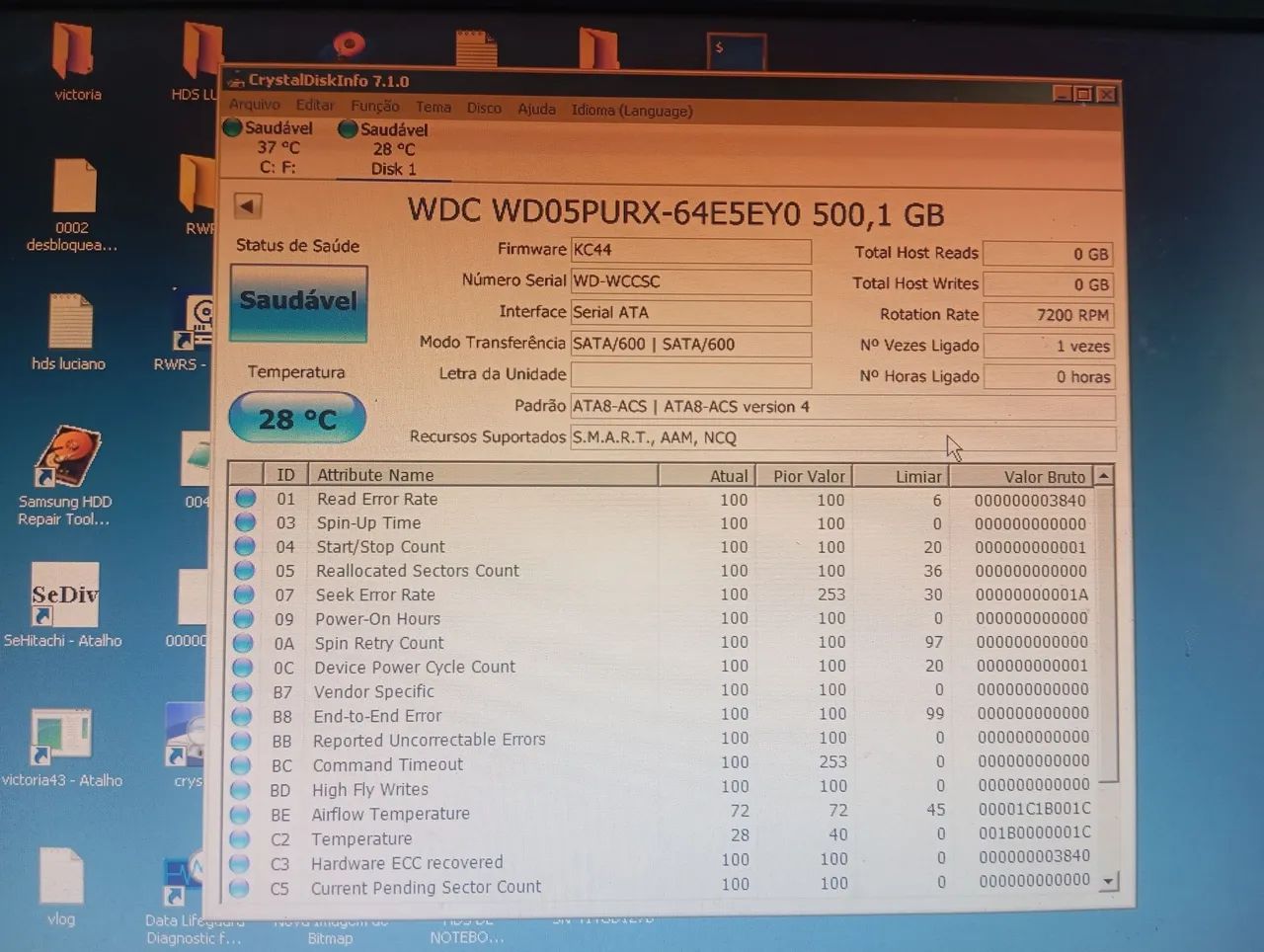
Task: Click the Total Host Writes value
Action: click(x=1048, y=284)
